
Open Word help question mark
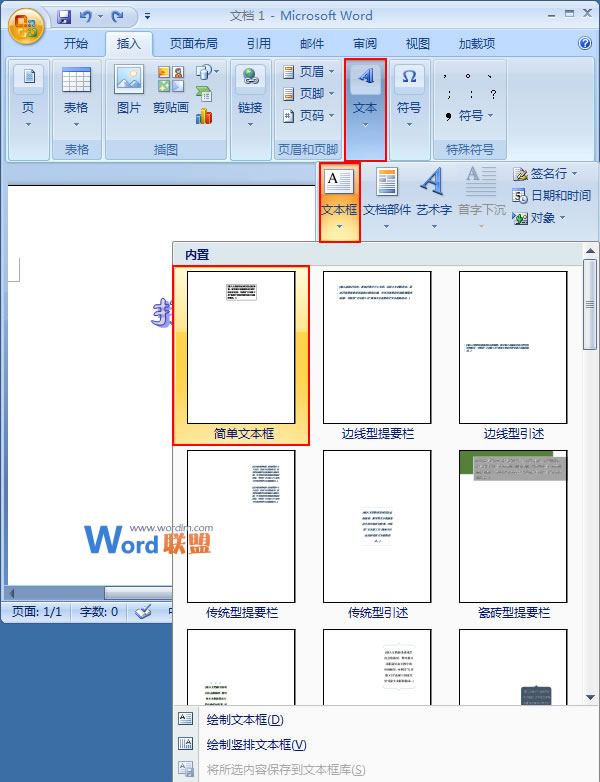[585, 43]
